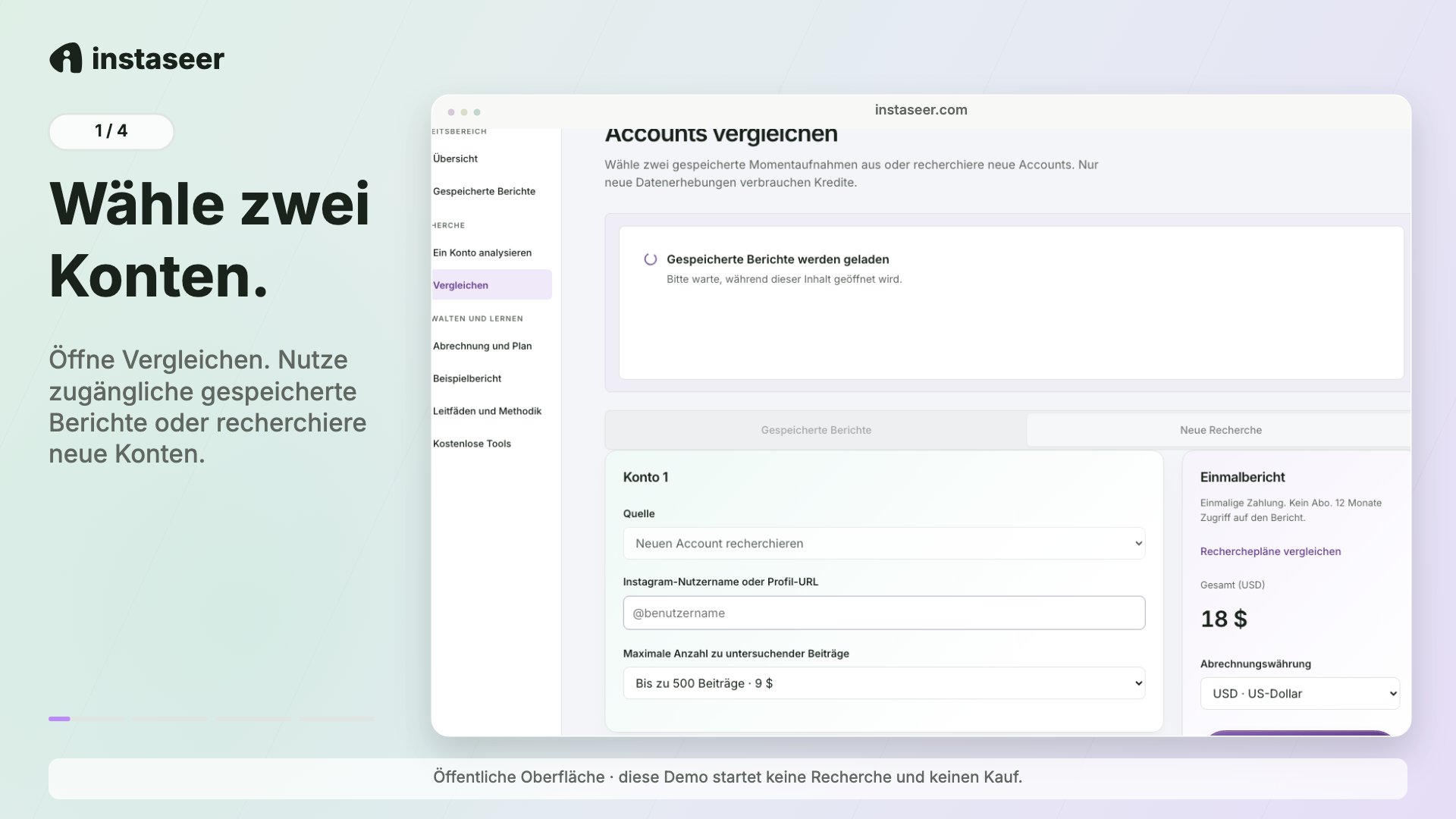Click the @benutzername input field
The image size is (1456, 819).
pos(883,613)
